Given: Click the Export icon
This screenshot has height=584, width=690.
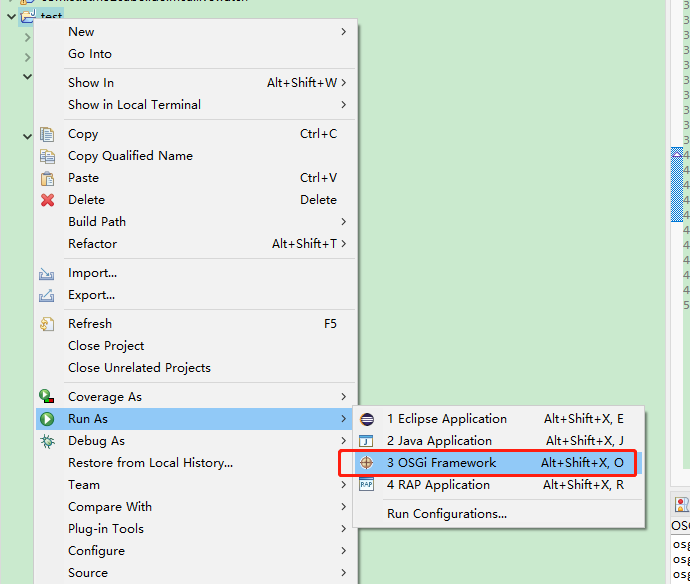Looking at the screenshot, I should (47, 295).
